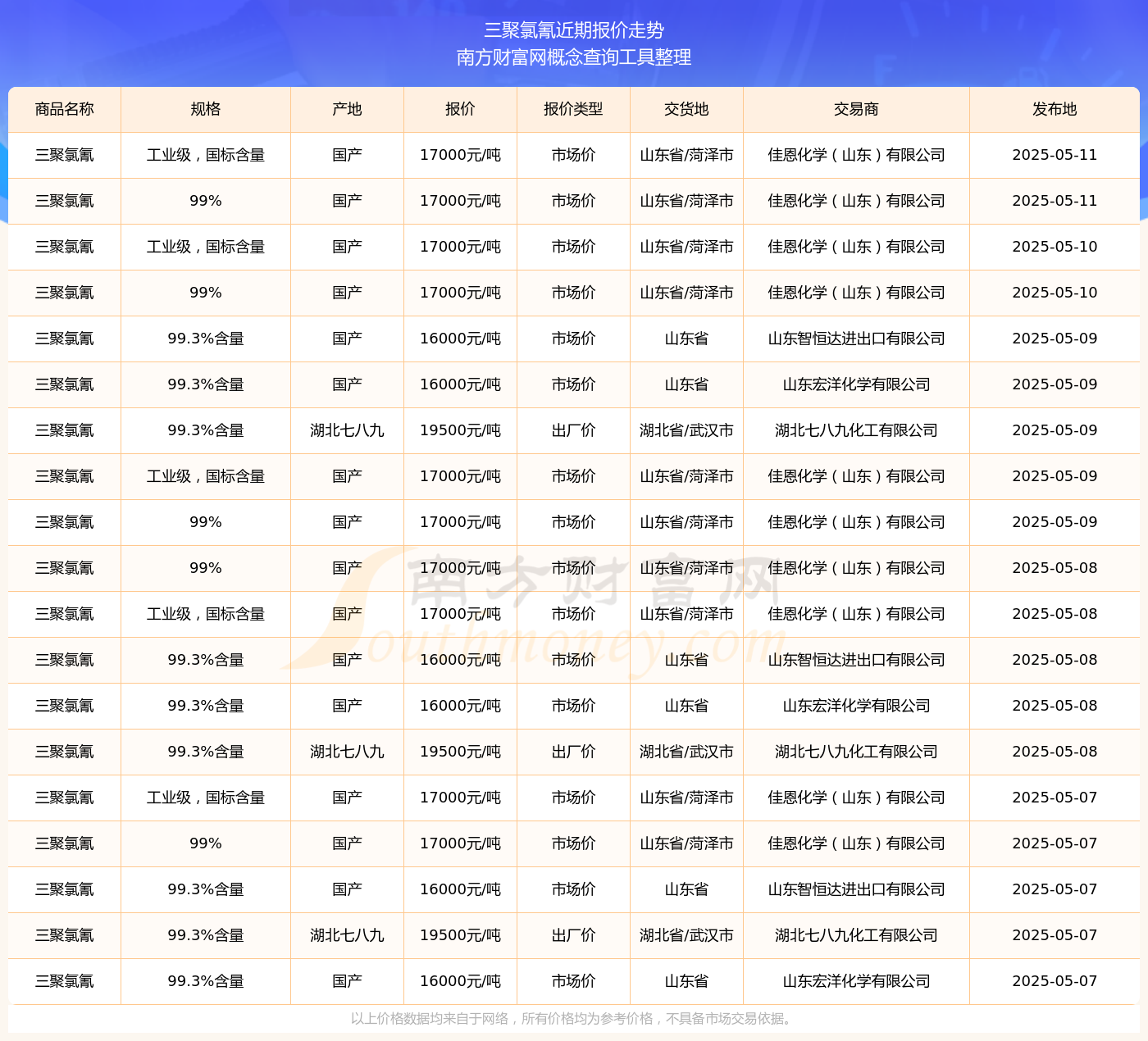Click 99% spec in the 2025-05-07 row
This screenshot has width=1148, height=1041.
coord(206,843)
